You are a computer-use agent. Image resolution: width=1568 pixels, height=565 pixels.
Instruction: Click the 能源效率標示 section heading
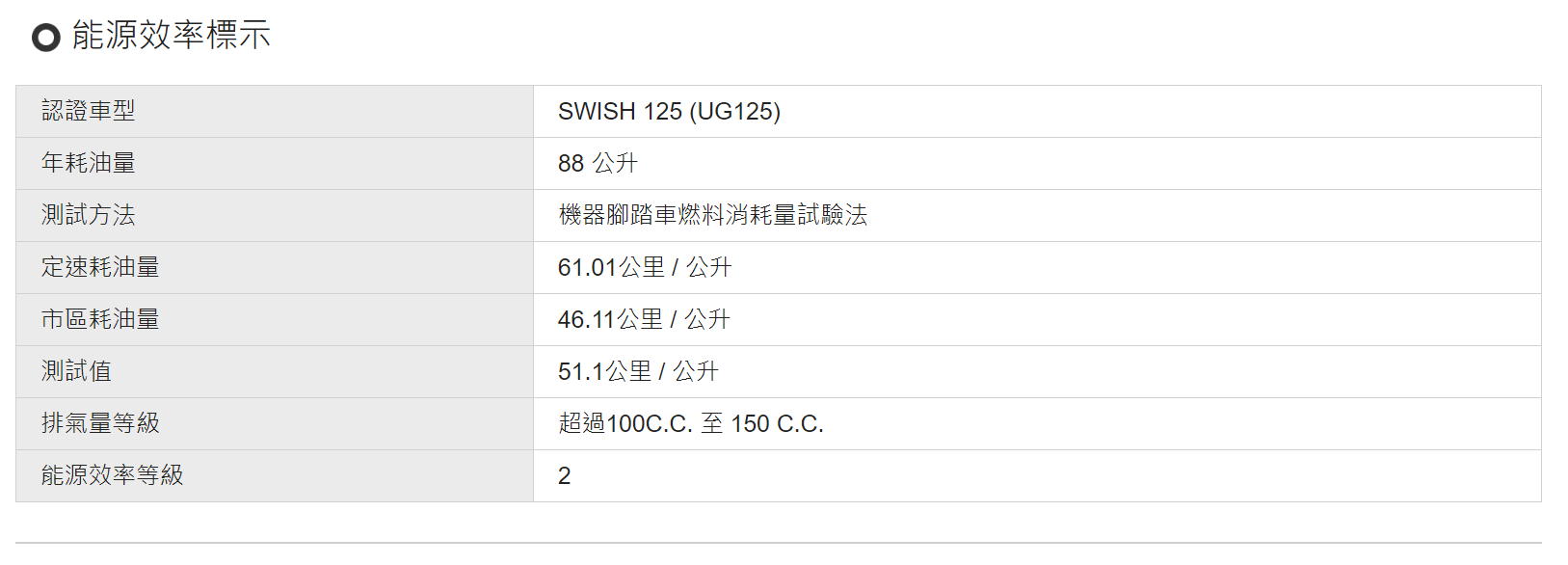(171, 35)
